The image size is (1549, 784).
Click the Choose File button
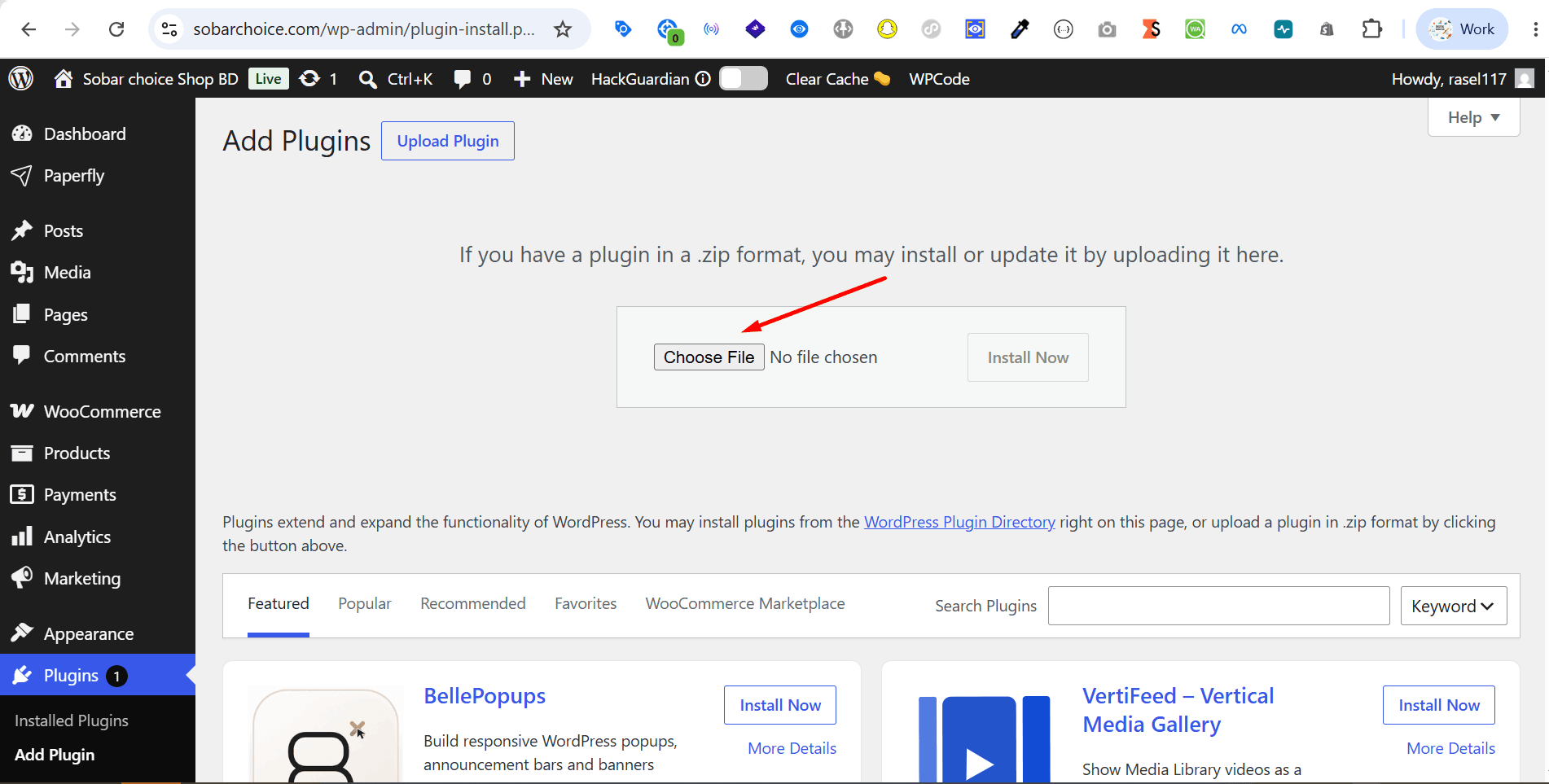(x=709, y=357)
